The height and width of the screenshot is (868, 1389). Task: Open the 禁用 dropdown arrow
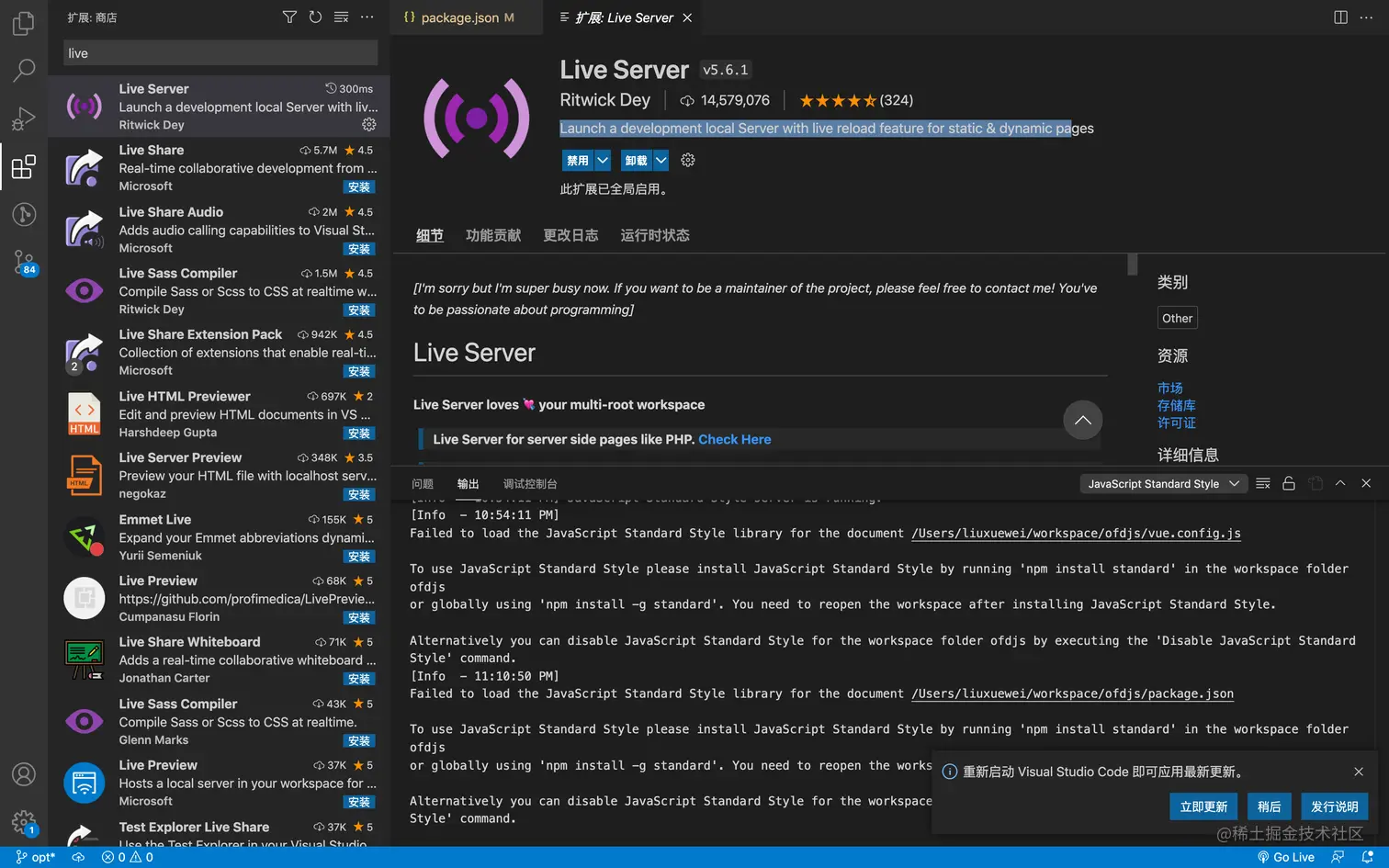pyautogui.click(x=603, y=160)
